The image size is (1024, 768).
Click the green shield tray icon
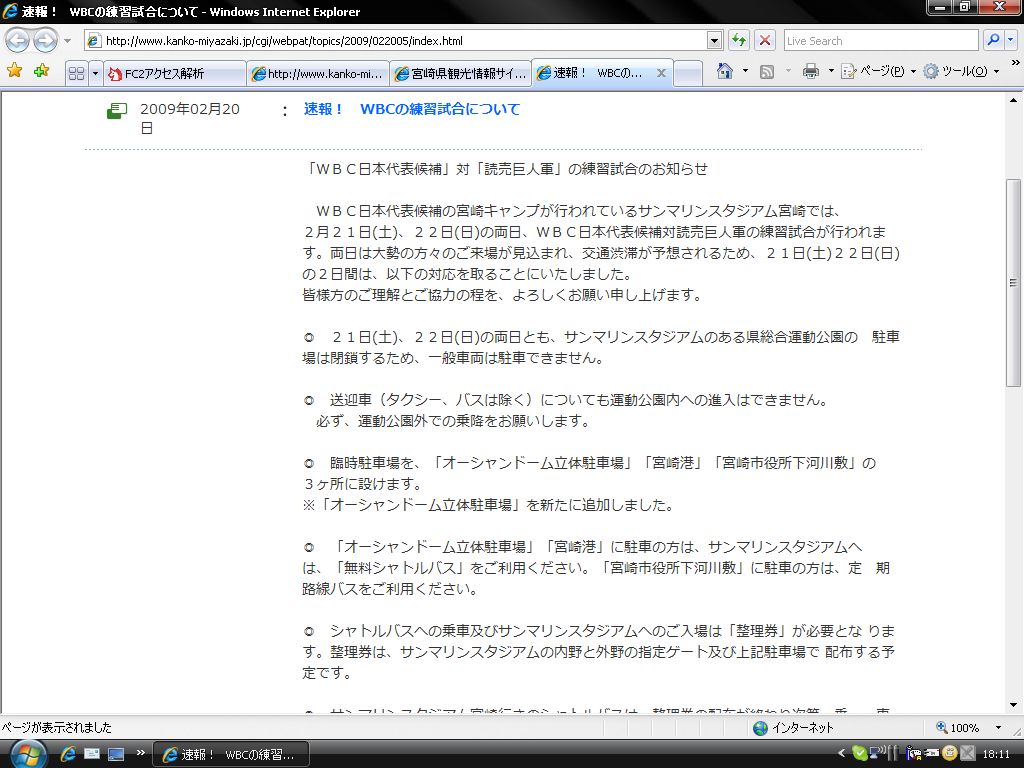coord(860,754)
